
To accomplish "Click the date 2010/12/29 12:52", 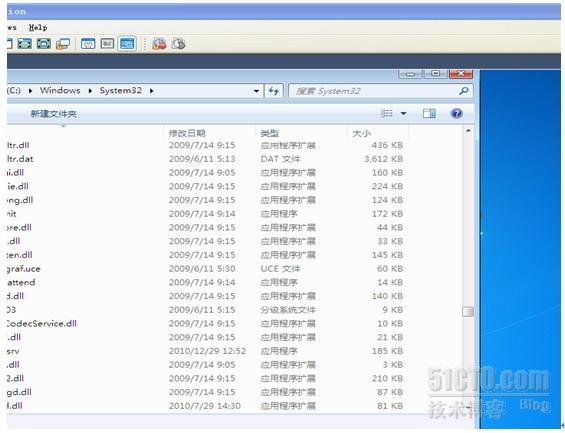I will point(207,351).
